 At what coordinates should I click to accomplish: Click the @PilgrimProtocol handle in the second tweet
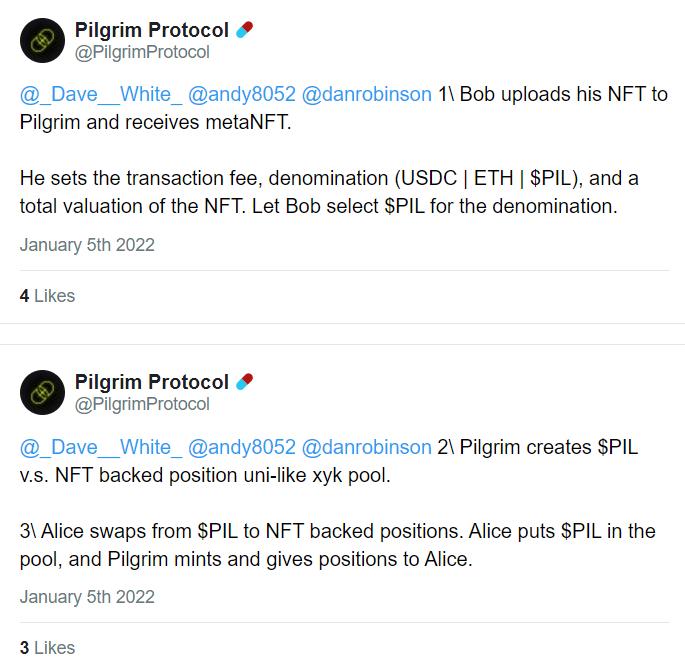pyautogui.click(x=142, y=404)
